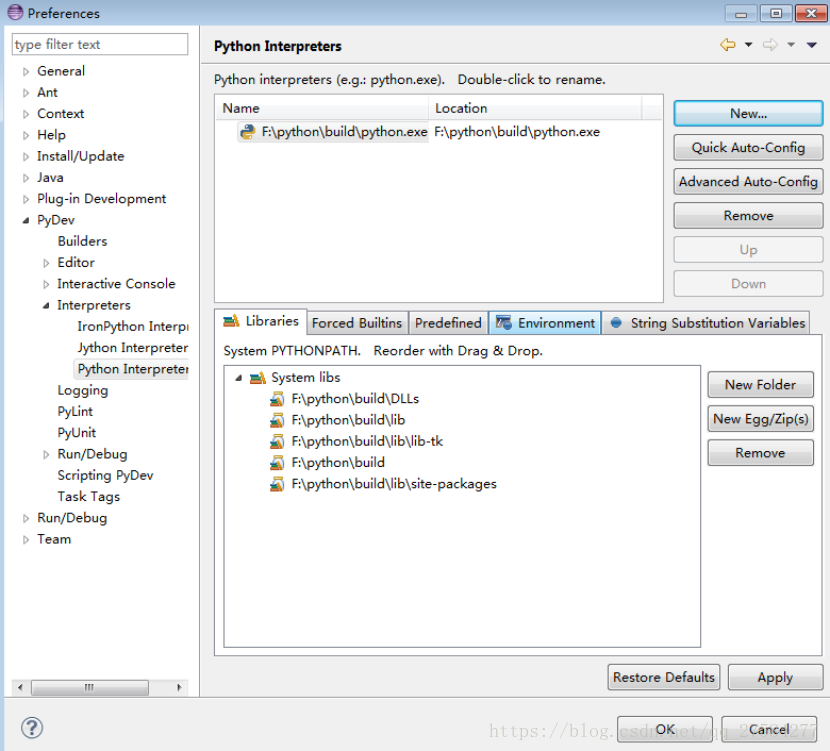The height and width of the screenshot is (751, 830).
Task: Click the Advanced Auto-Config button
Action: [x=748, y=181]
